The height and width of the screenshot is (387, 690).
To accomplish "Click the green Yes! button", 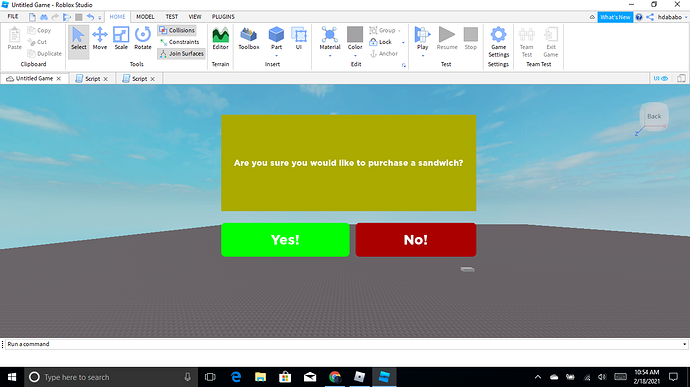I will (285, 240).
